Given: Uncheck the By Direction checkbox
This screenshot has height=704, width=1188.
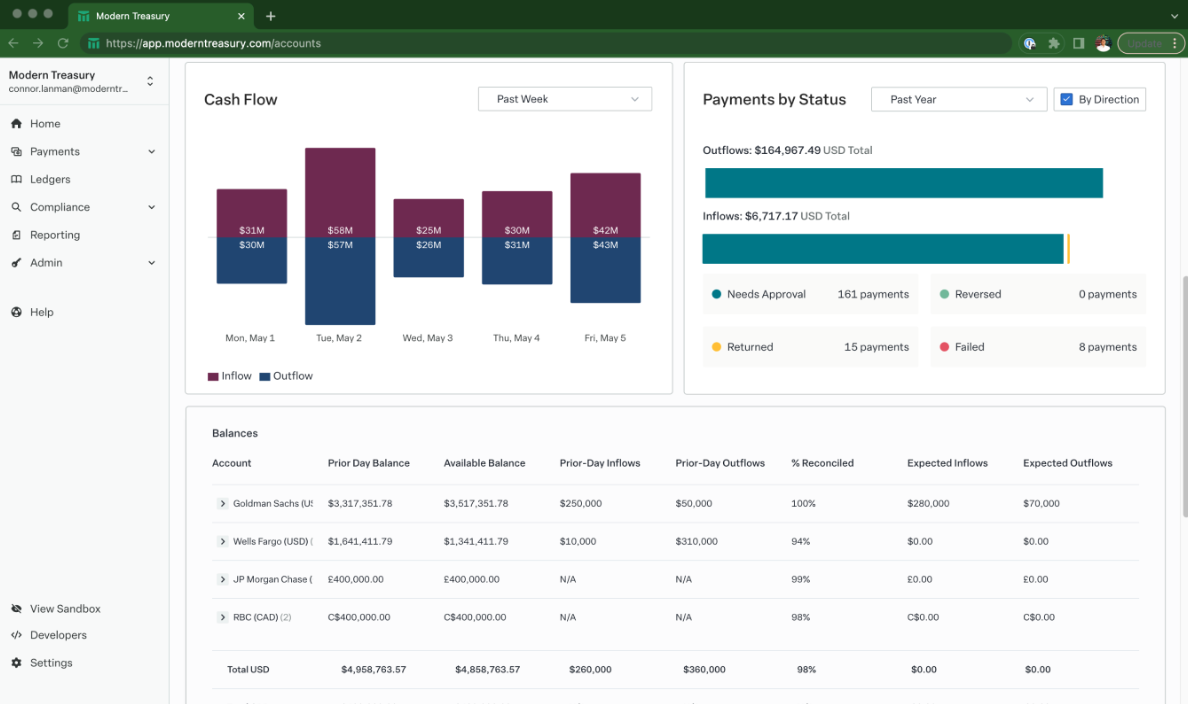Looking at the screenshot, I should click(x=1066, y=99).
